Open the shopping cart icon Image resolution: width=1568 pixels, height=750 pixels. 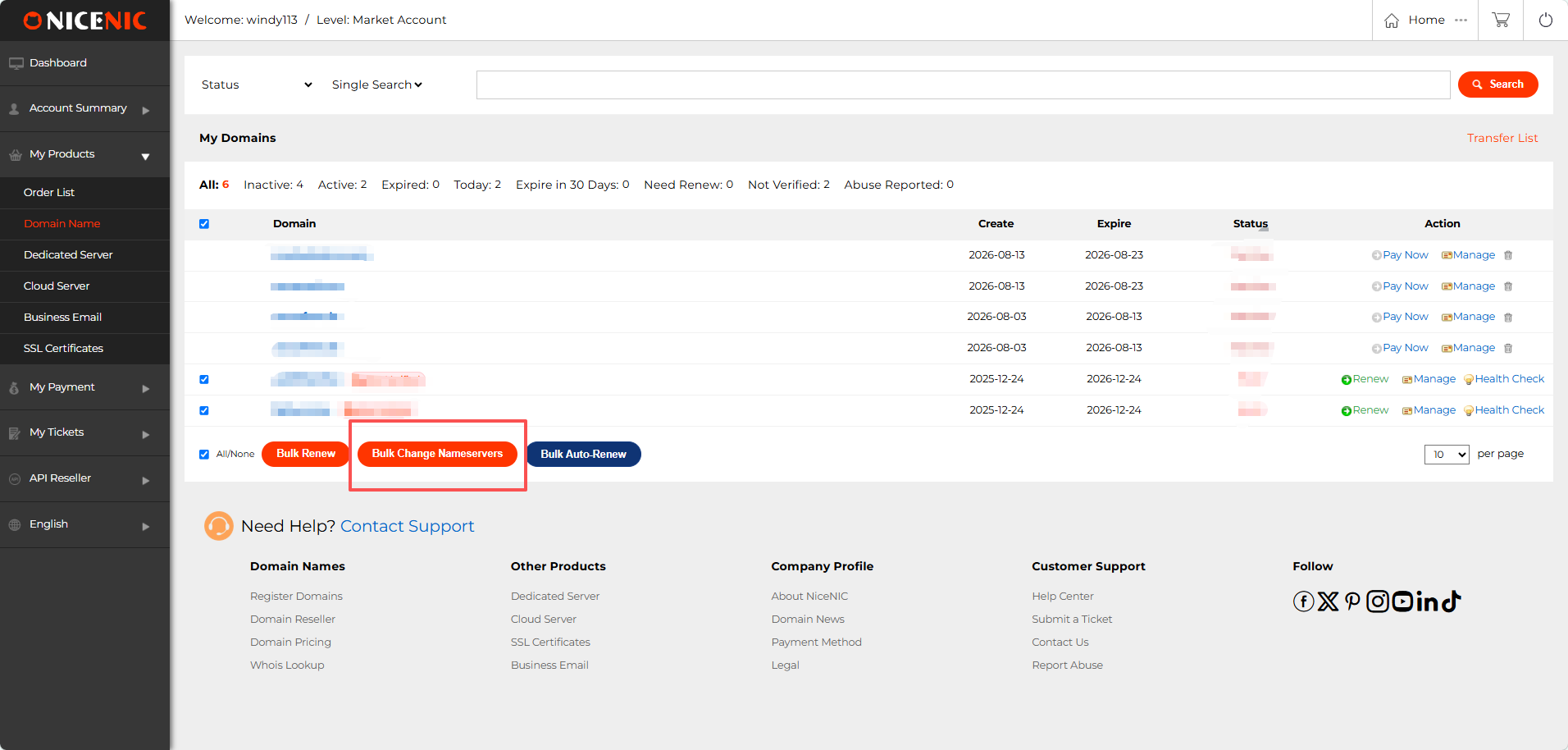coord(1501,20)
